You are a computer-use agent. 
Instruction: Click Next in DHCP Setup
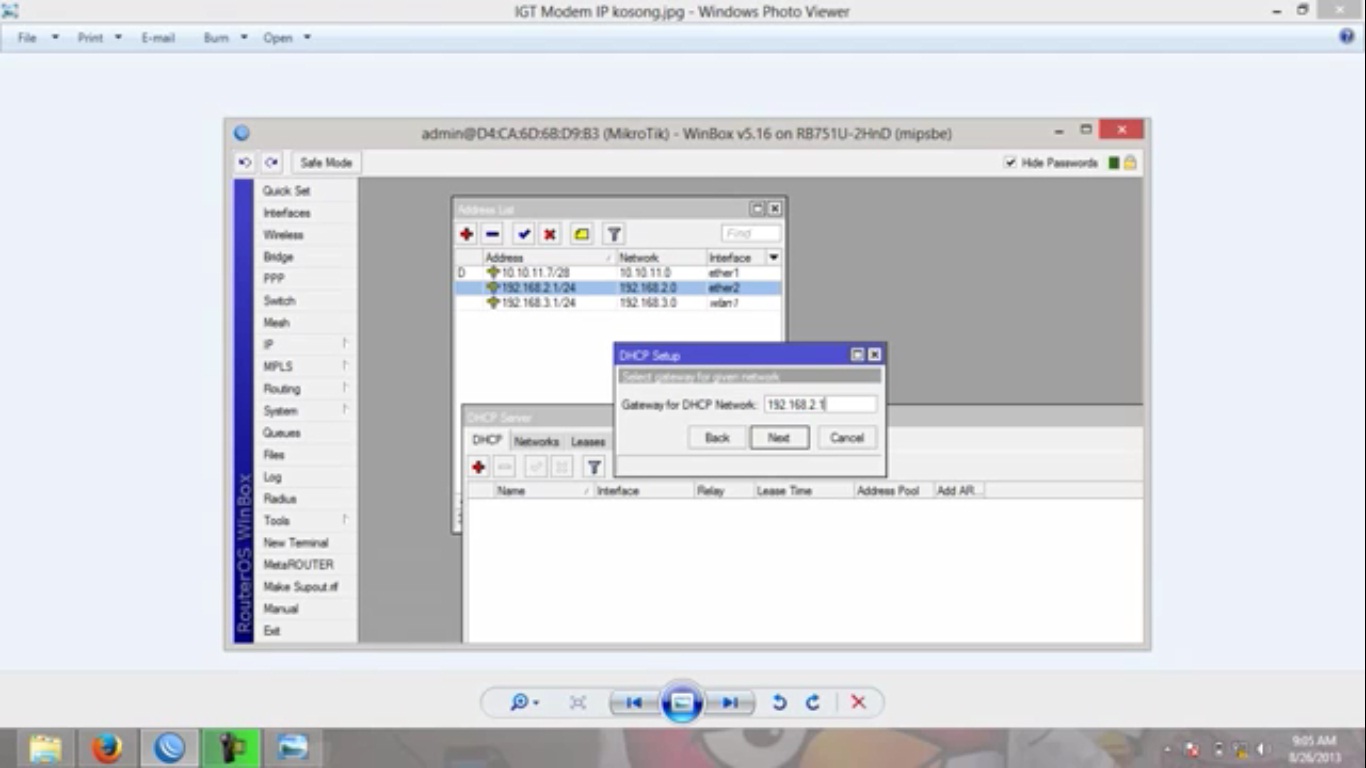pos(779,437)
